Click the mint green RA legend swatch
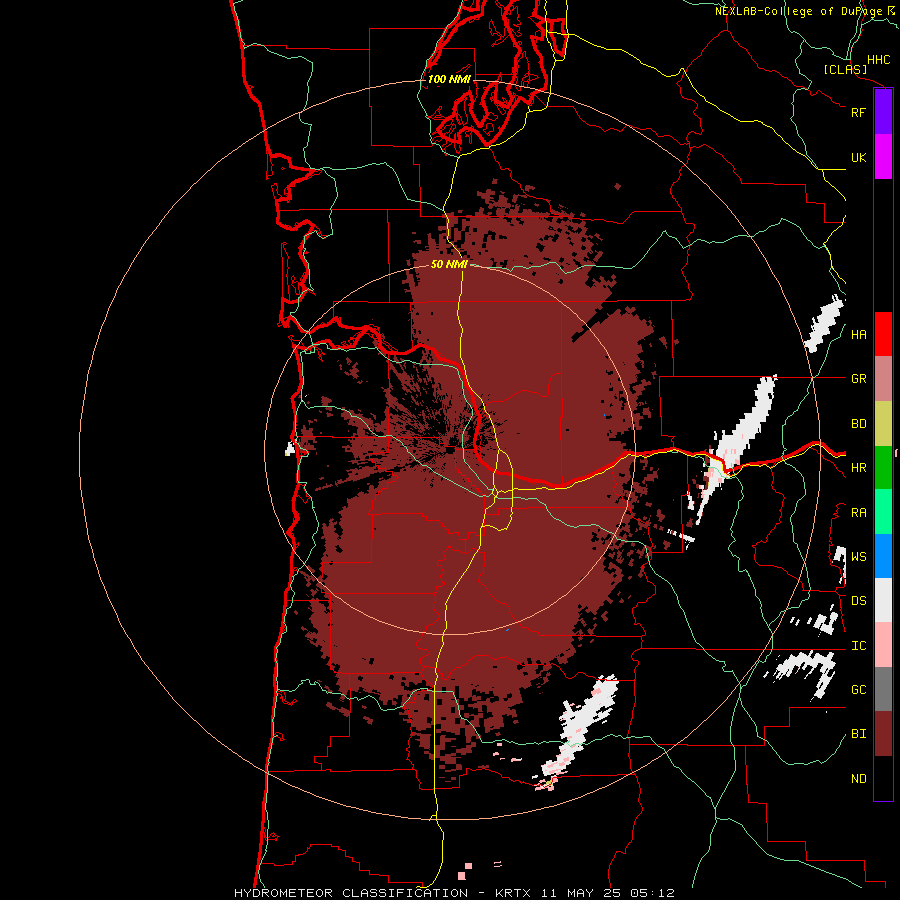 [x=883, y=512]
